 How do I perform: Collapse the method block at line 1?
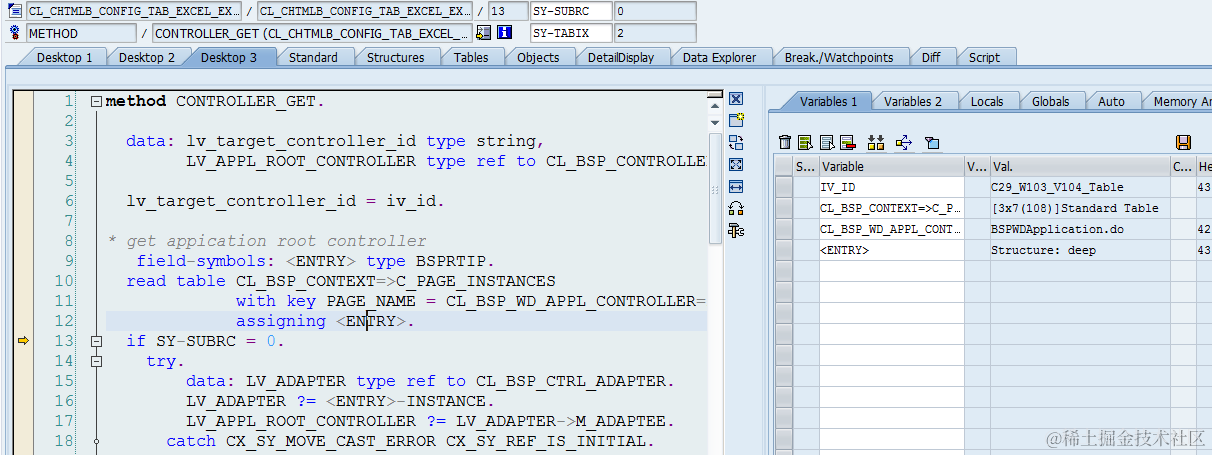[x=96, y=101]
